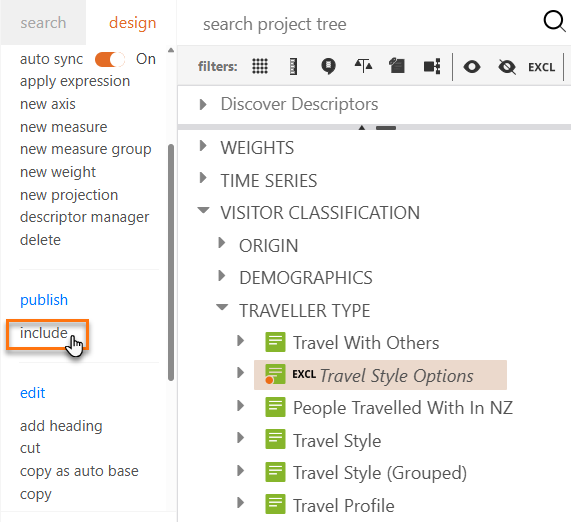This screenshot has height=522, width=571.
Task: Expand Travel Style Options
Action: point(240,373)
